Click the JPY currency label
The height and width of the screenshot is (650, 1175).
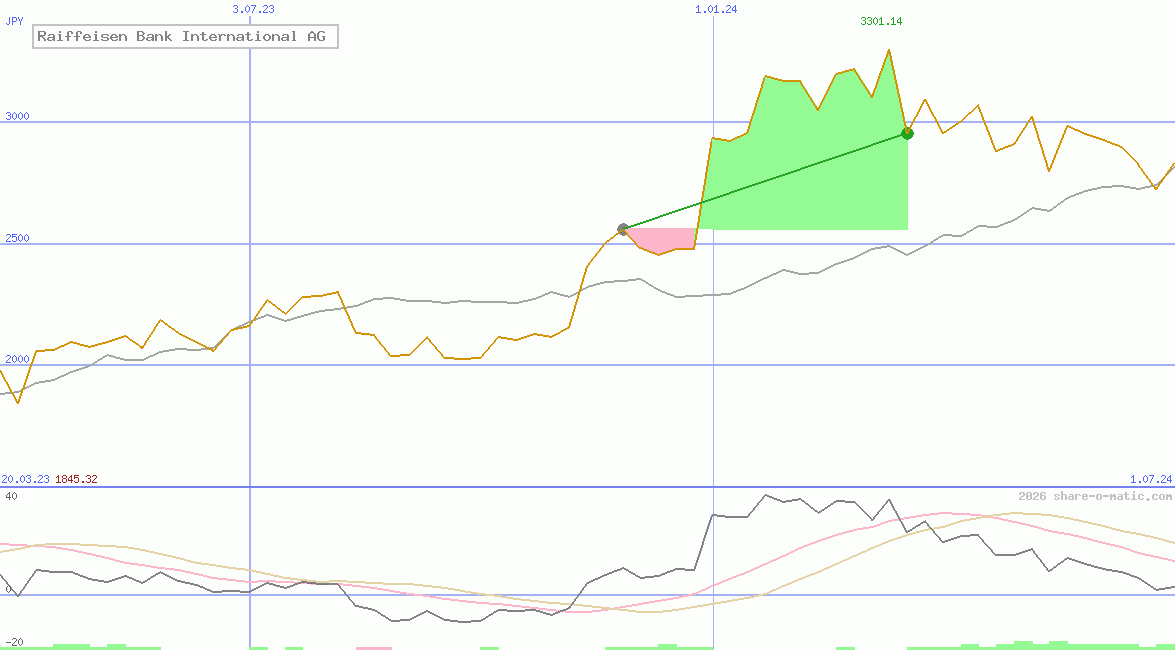(x=15, y=21)
